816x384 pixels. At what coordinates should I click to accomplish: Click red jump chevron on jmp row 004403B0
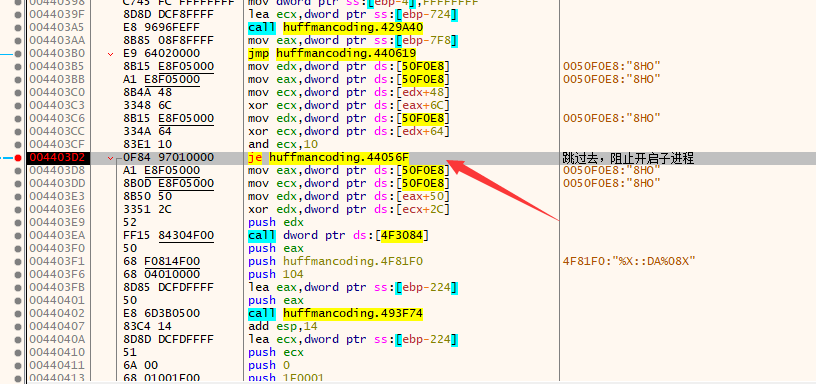coord(110,54)
